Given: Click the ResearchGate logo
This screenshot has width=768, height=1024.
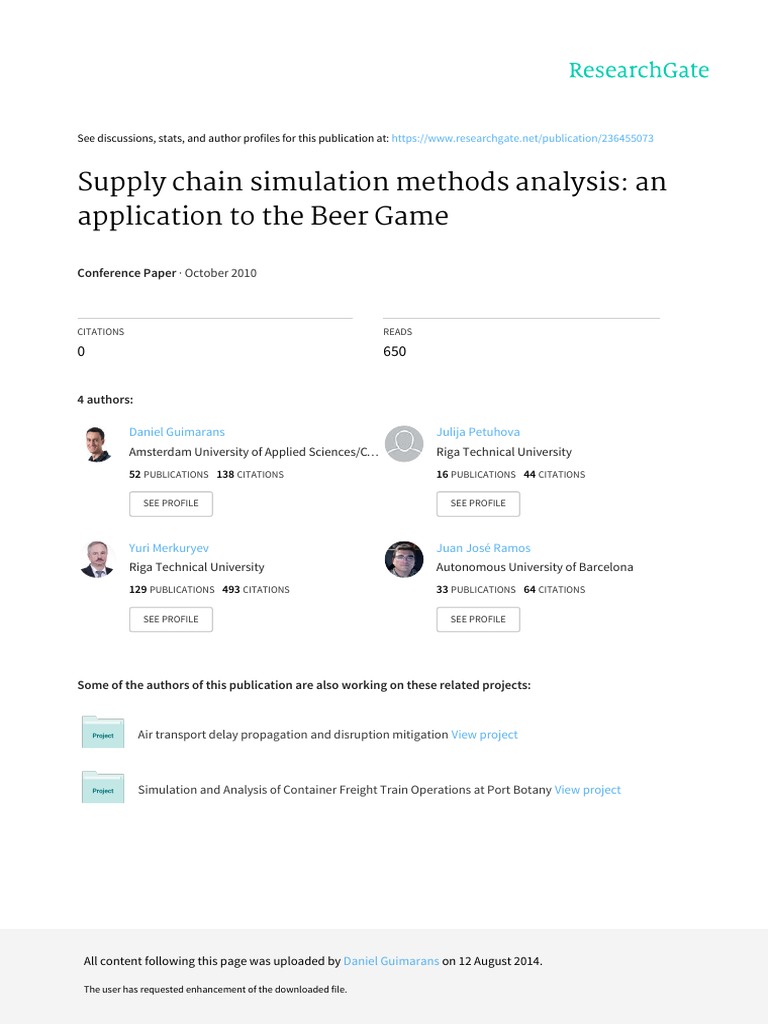Looking at the screenshot, I should (x=638, y=70).
